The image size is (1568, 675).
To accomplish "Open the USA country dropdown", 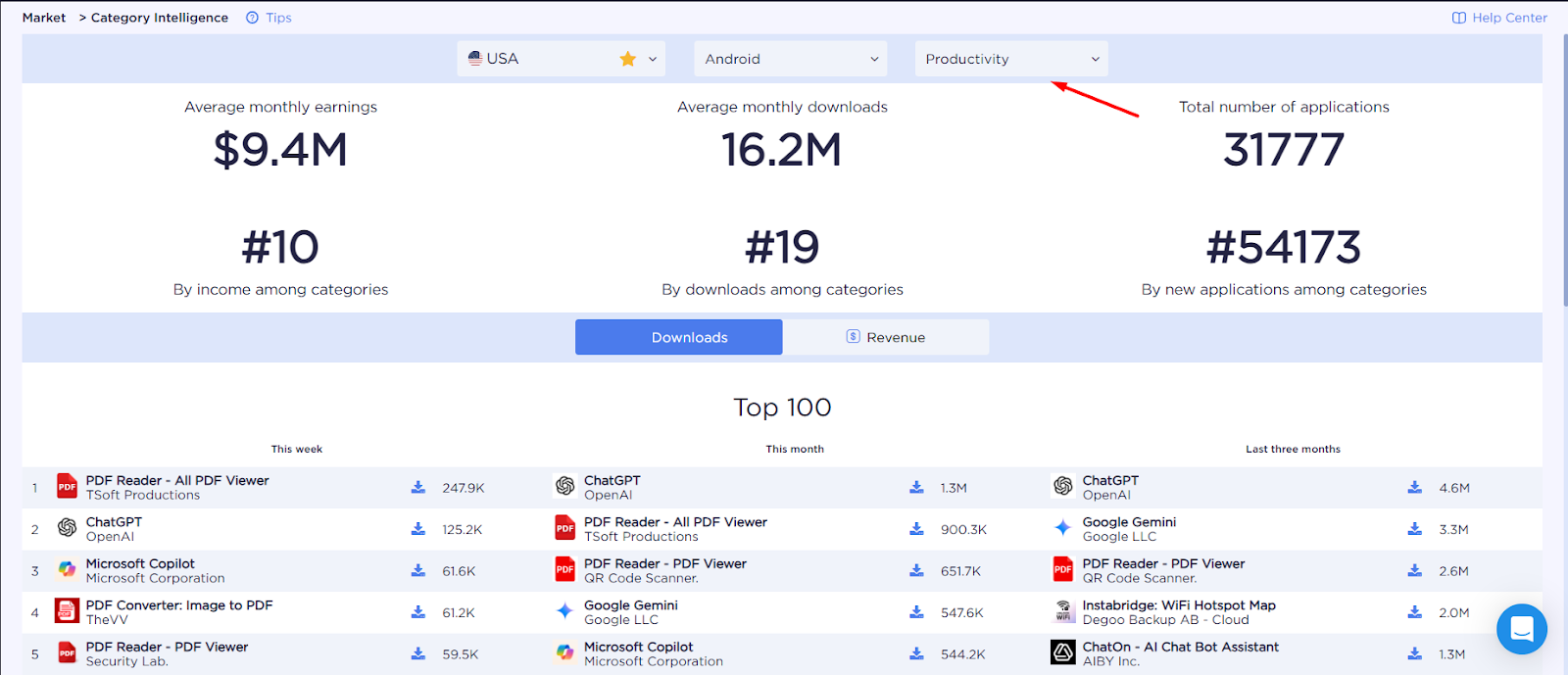I will click(562, 59).
